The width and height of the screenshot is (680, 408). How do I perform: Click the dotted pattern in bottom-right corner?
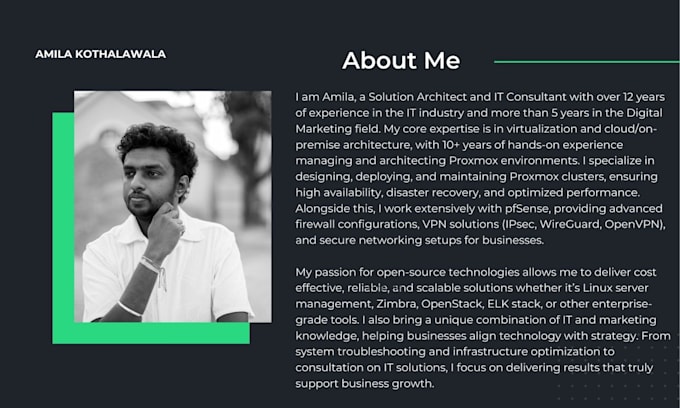pos(618,373)
